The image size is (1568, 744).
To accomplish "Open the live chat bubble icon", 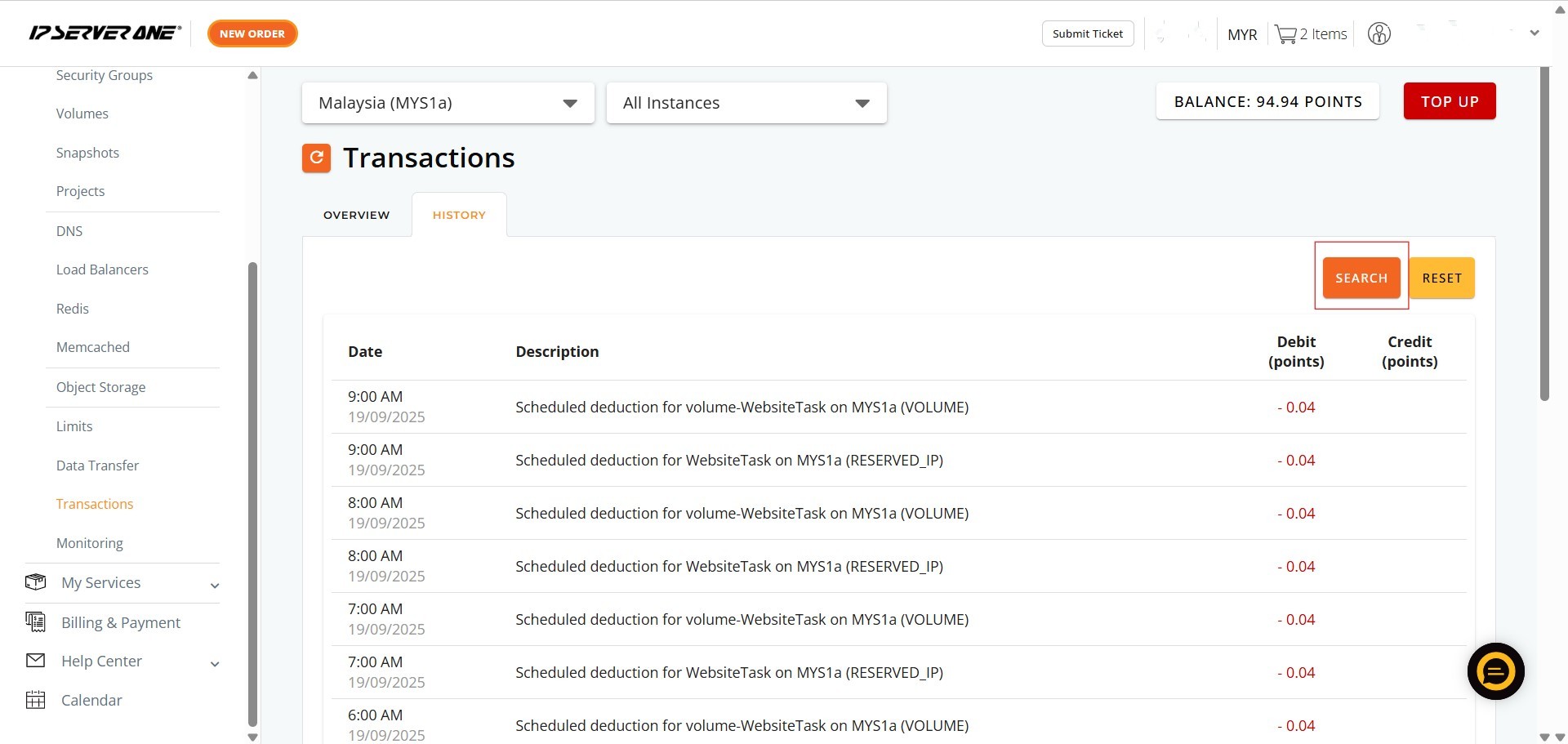I will (x=1495, y=671).
